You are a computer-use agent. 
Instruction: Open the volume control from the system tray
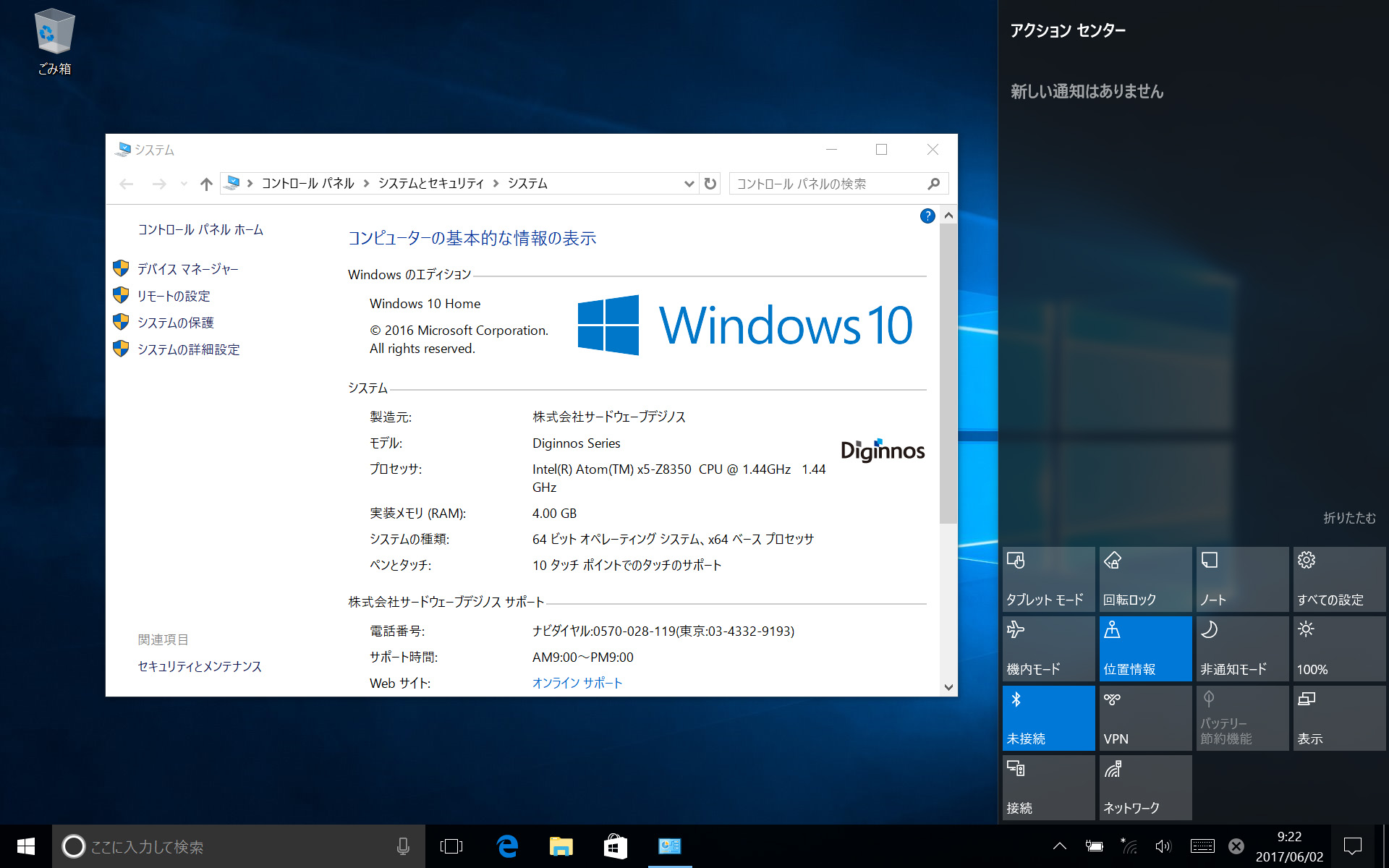[x=1163, y=846]
